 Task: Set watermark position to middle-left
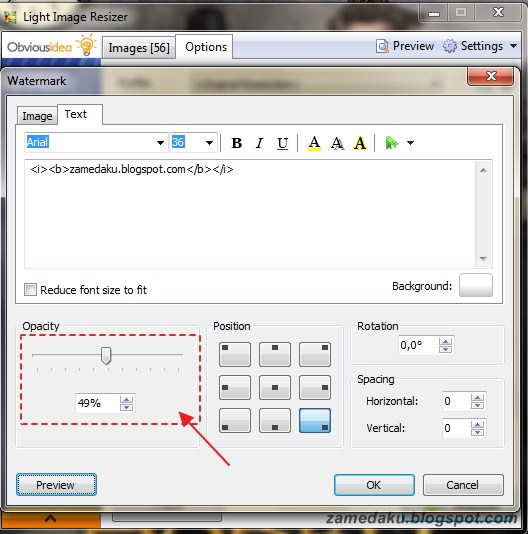235,387
